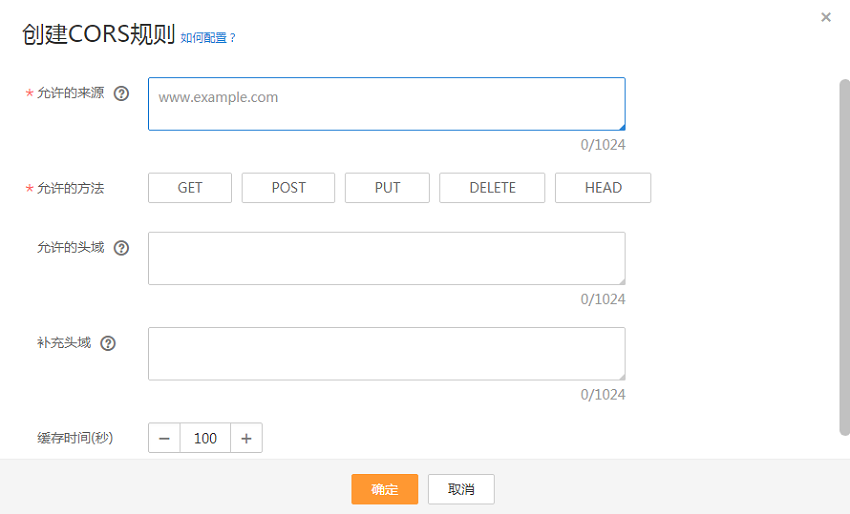Enable the HEAD method option

pyautogui.click(x=603, y=188)
